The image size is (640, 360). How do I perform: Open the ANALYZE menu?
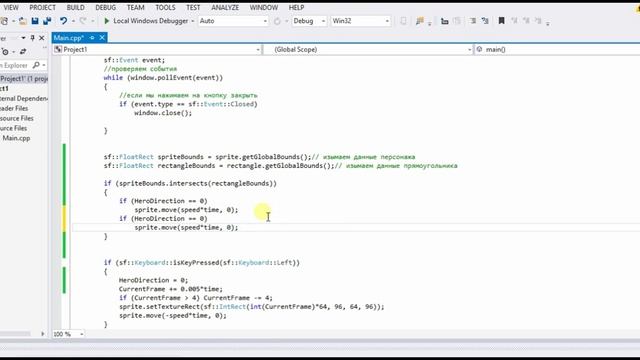(225, 7)
